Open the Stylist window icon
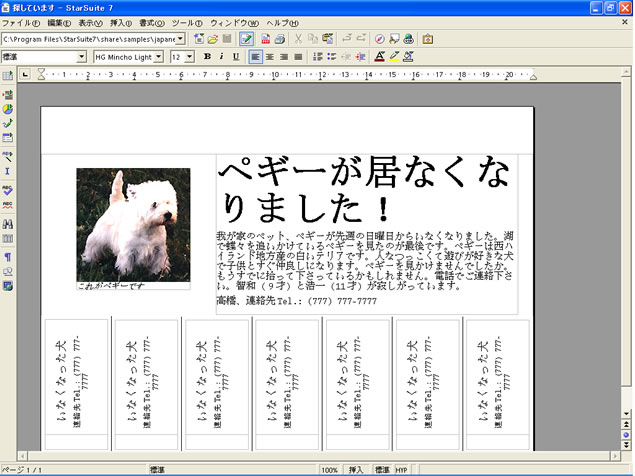The height and width of the screenshot is (476, 635). point(394,39)
